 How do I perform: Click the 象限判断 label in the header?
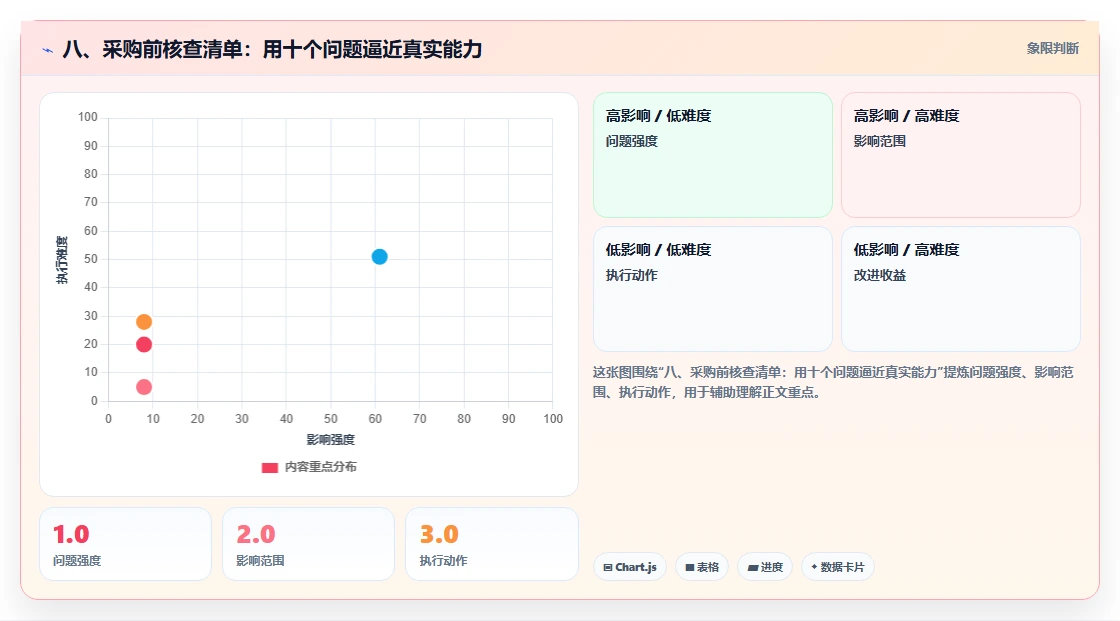1053,49
